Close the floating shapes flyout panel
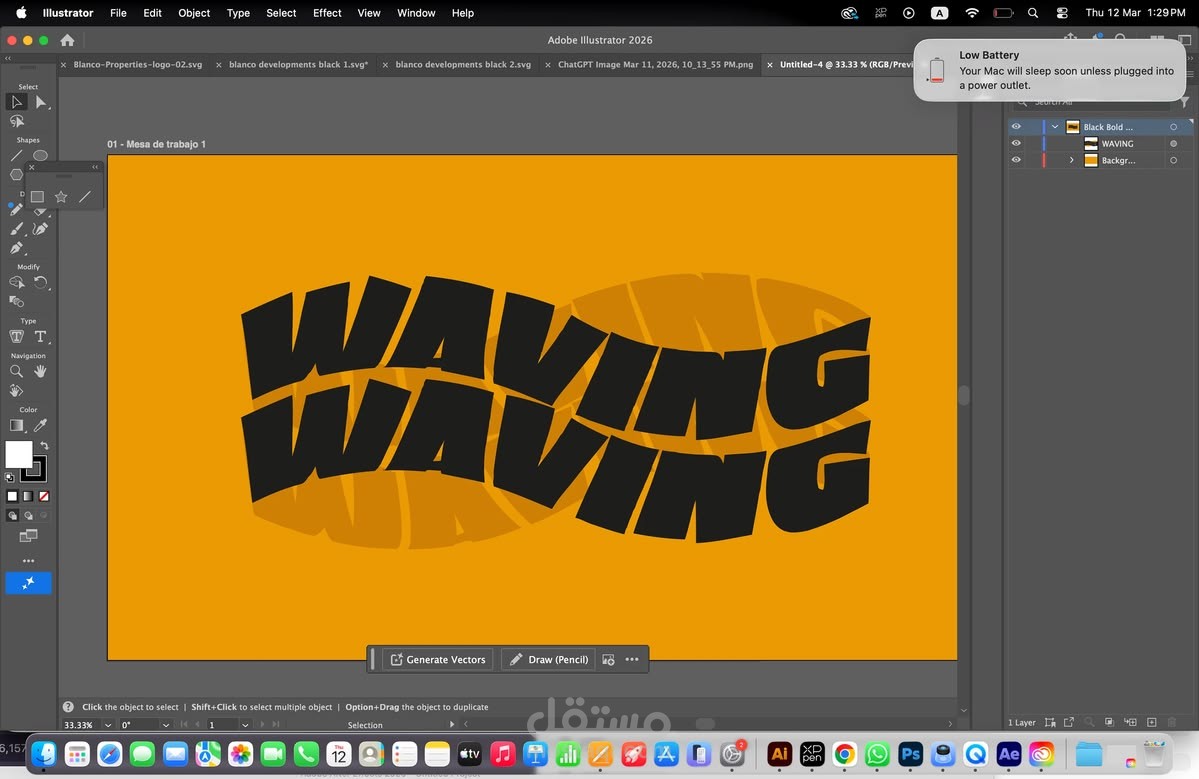 (31, 167)
